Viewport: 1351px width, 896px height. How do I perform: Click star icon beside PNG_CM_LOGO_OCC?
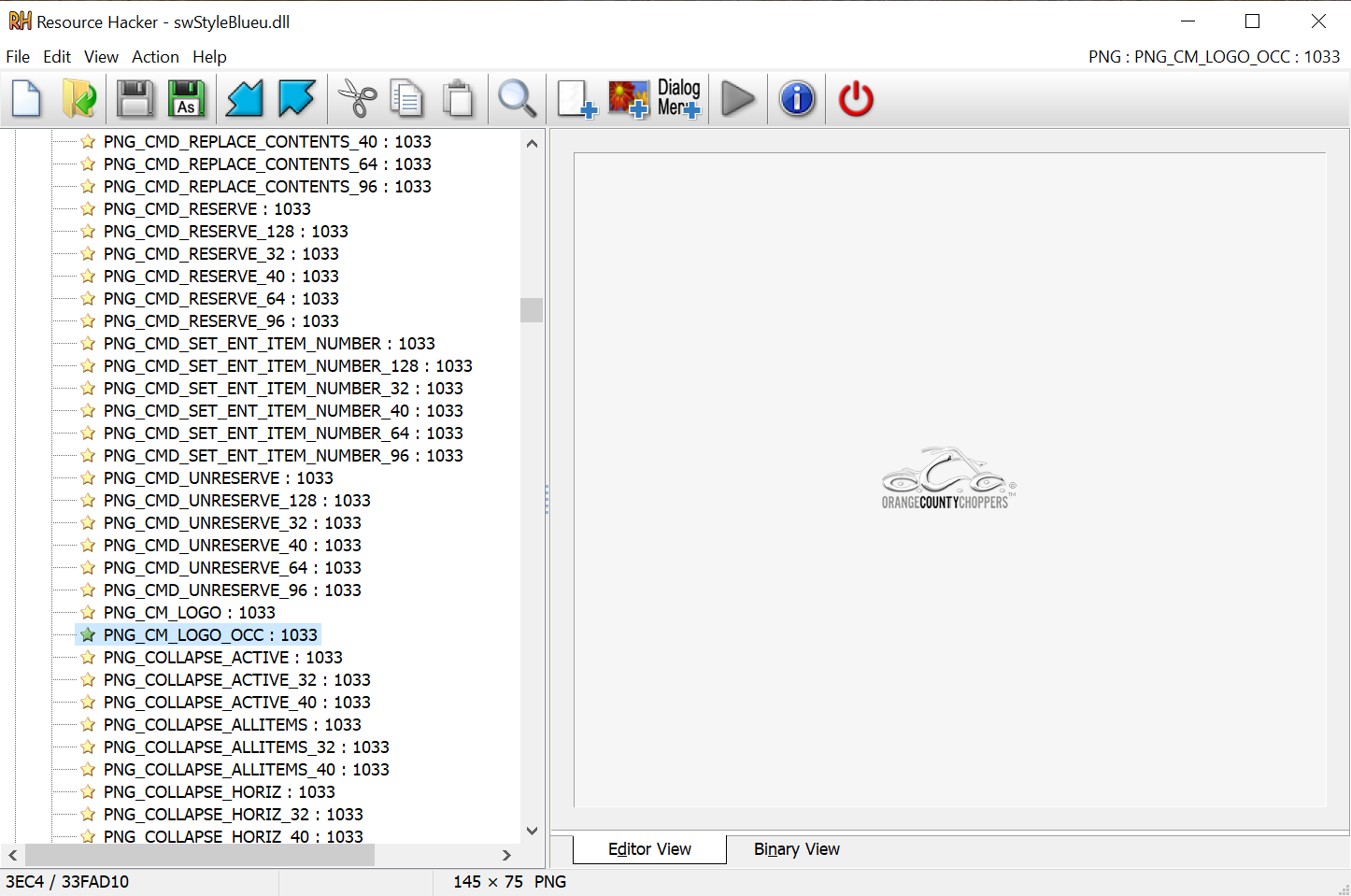pos(88,634)
